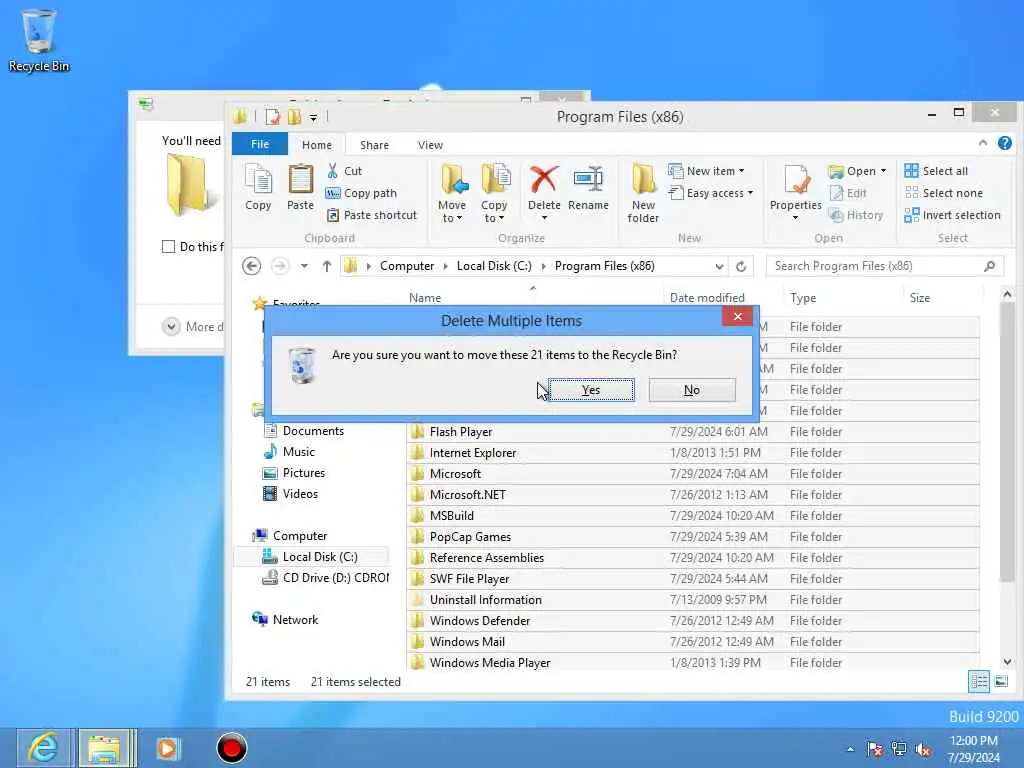Switch to the View ribbon tab

click(x=430, y=145)
